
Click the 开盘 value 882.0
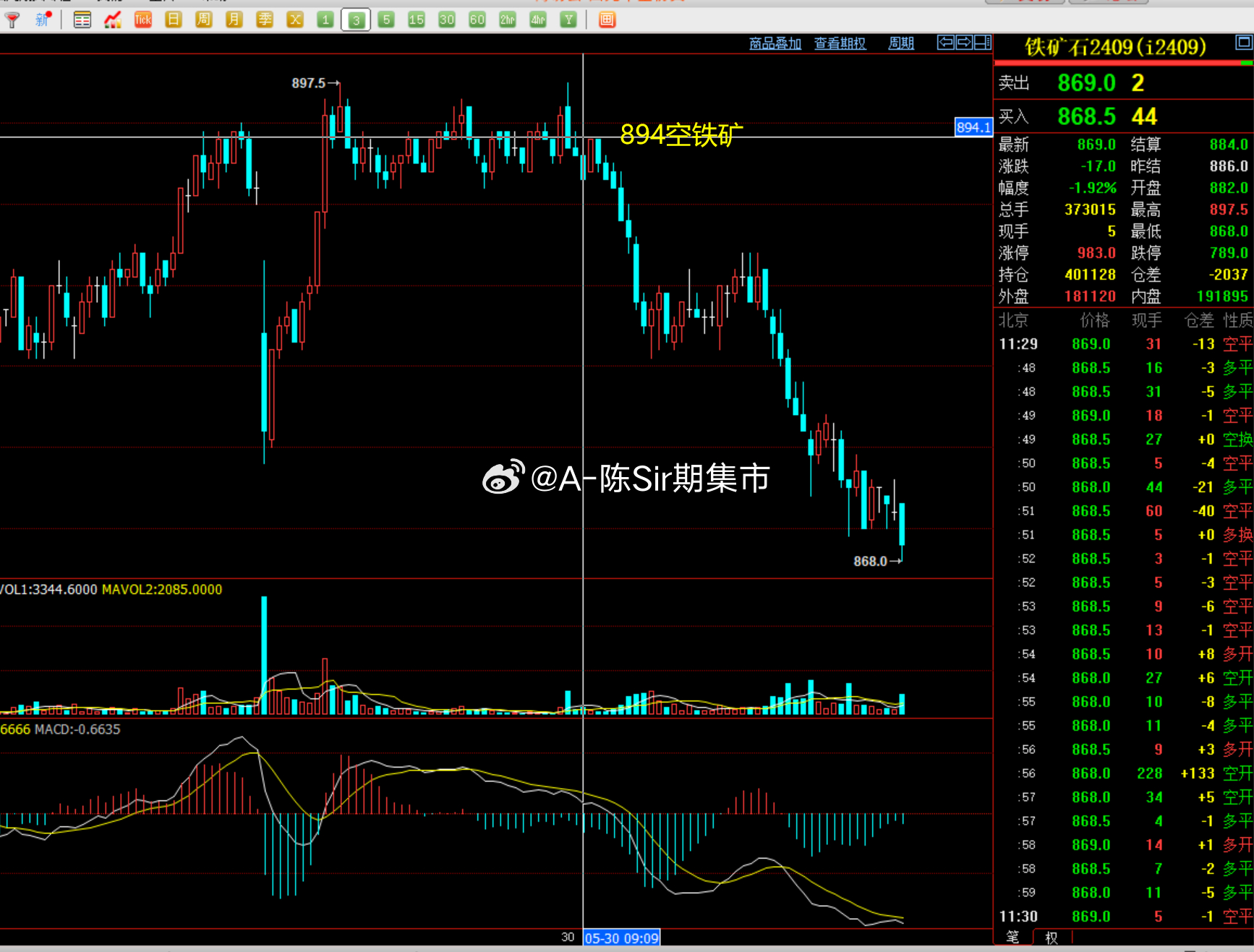coord(1229,188)
